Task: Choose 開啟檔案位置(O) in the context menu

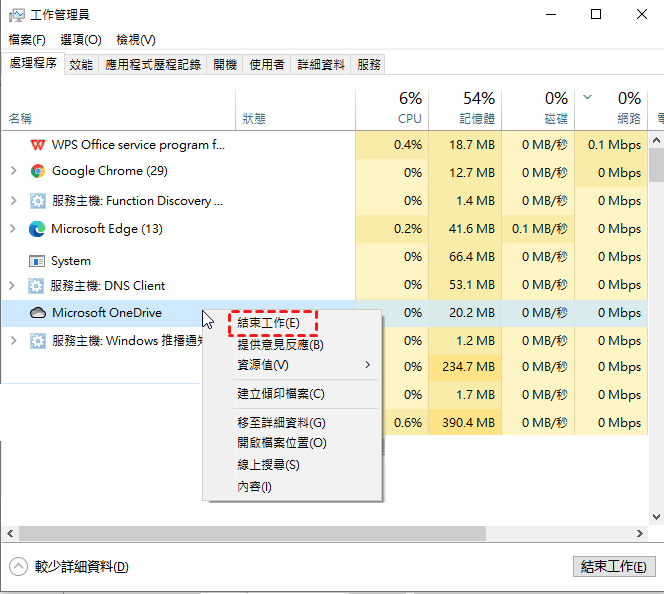Action: tap(282, 443)
